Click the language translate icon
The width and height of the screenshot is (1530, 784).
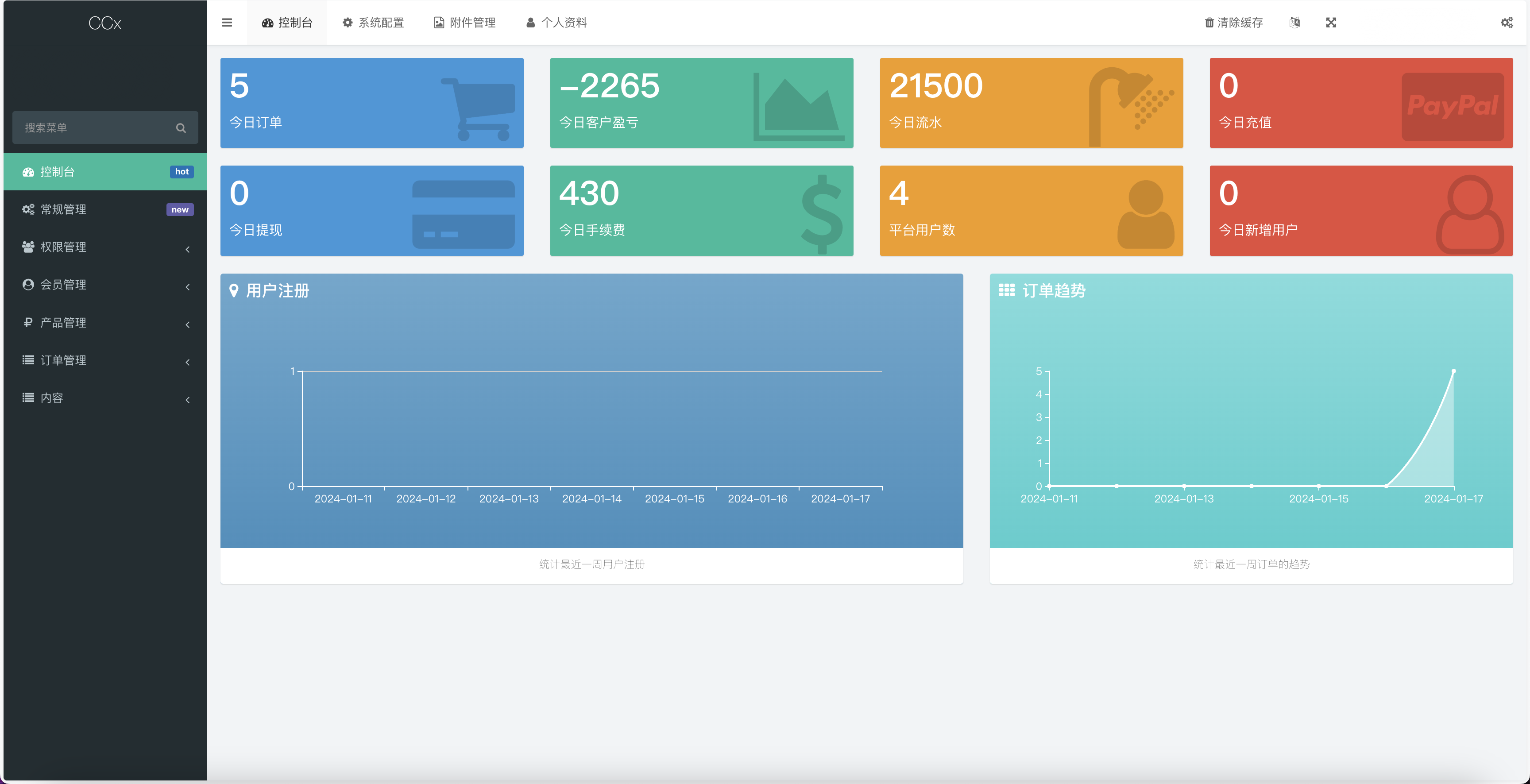tap(1295, 23)
